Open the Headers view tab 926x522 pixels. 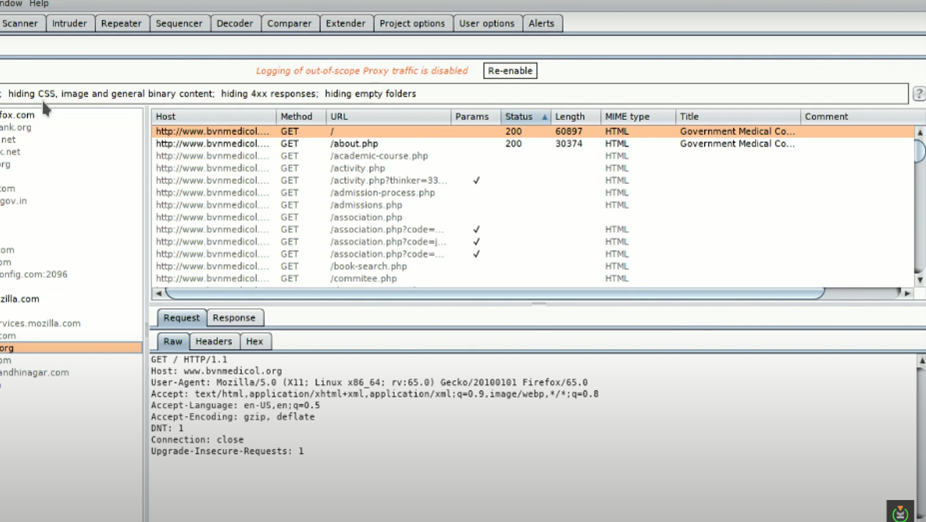tap(213, 342)
